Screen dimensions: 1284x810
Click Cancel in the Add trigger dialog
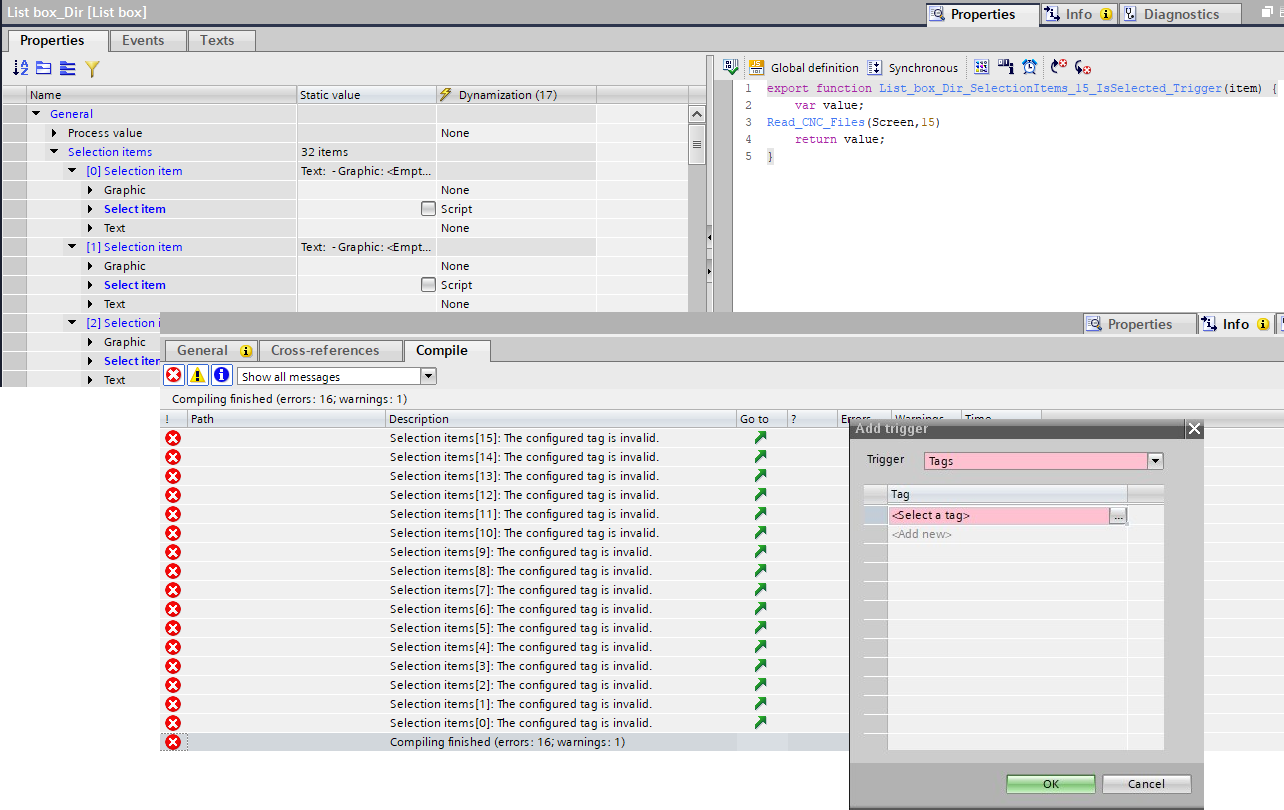pos(1146,784)
